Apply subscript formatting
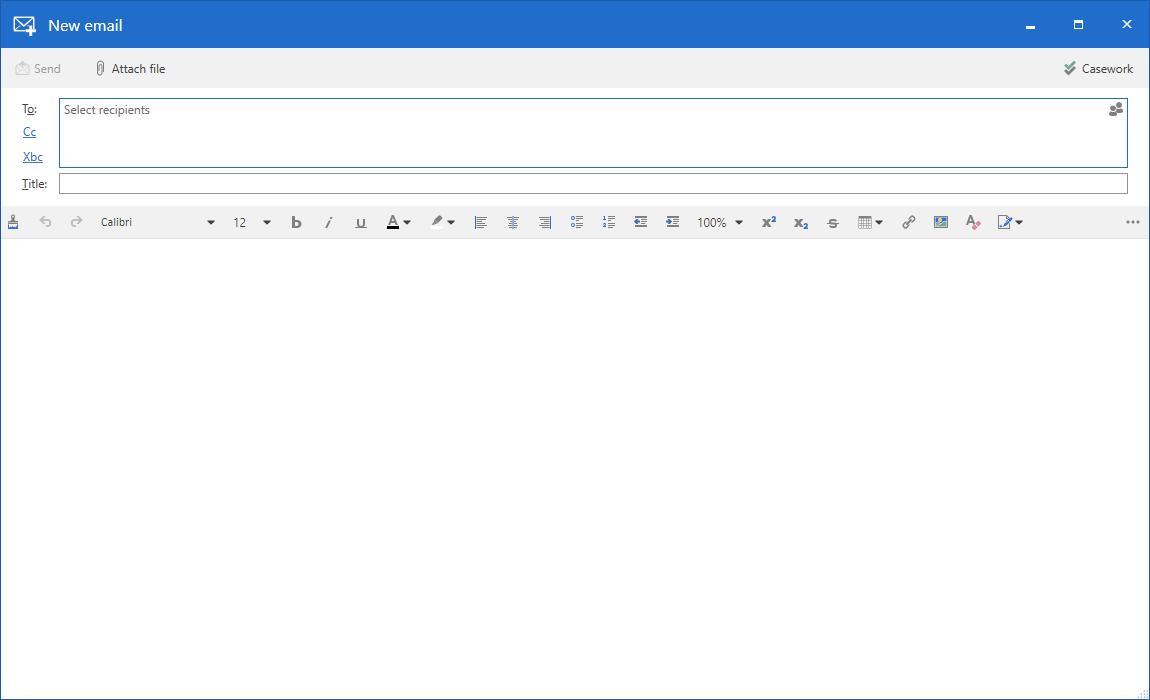 (x=800, y=221)
